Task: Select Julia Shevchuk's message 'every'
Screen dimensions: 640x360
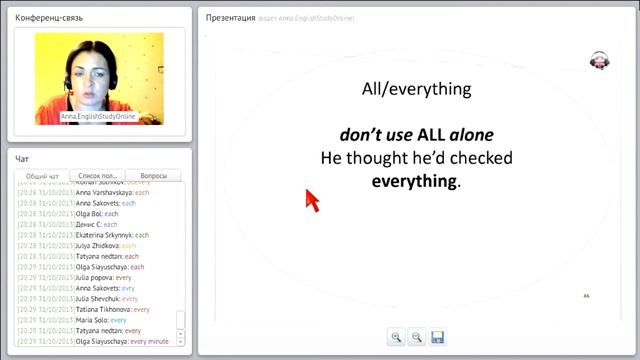Action: pos(78,299)
